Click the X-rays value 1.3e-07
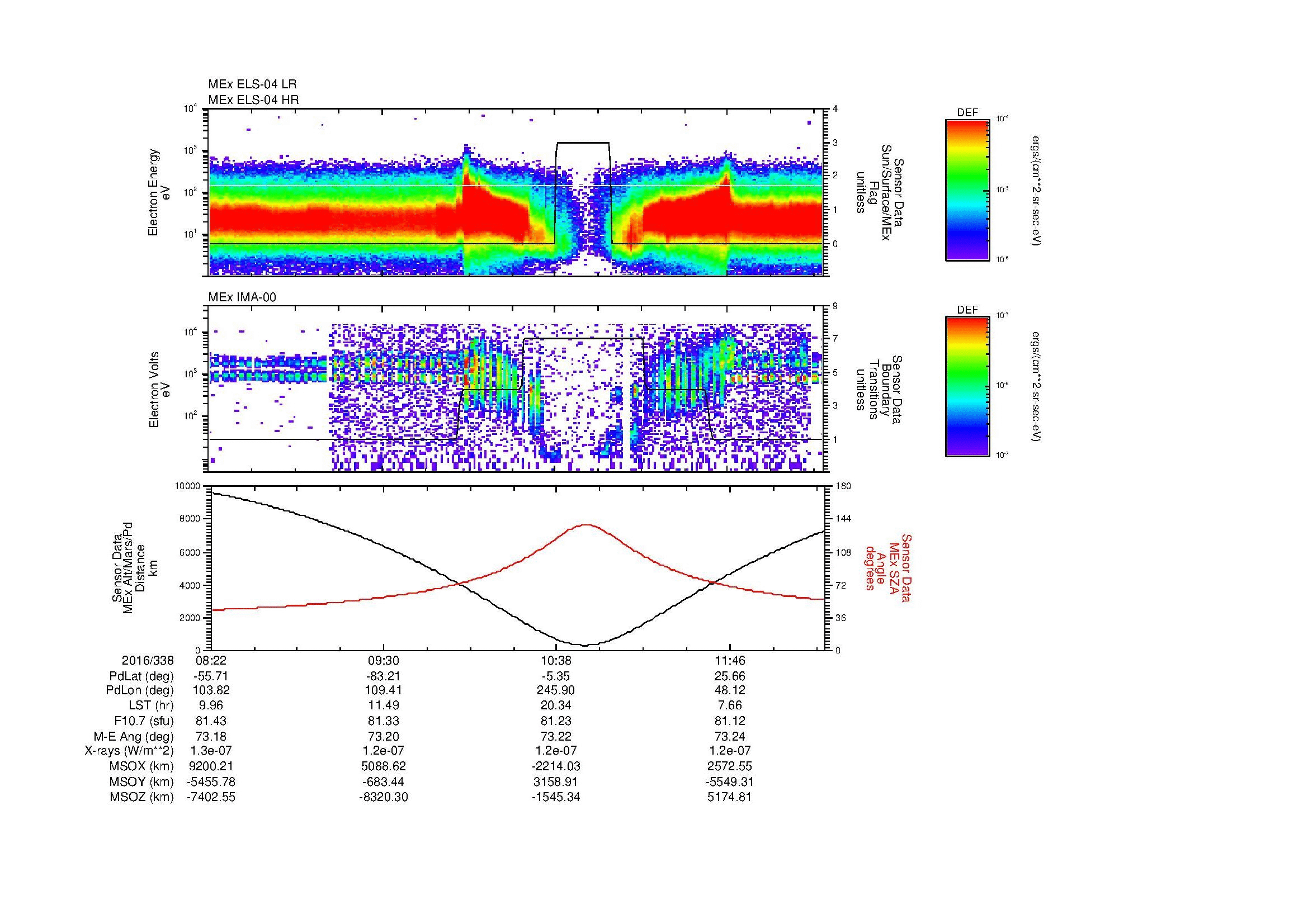The image size is (1308, 924). [211, 751]
